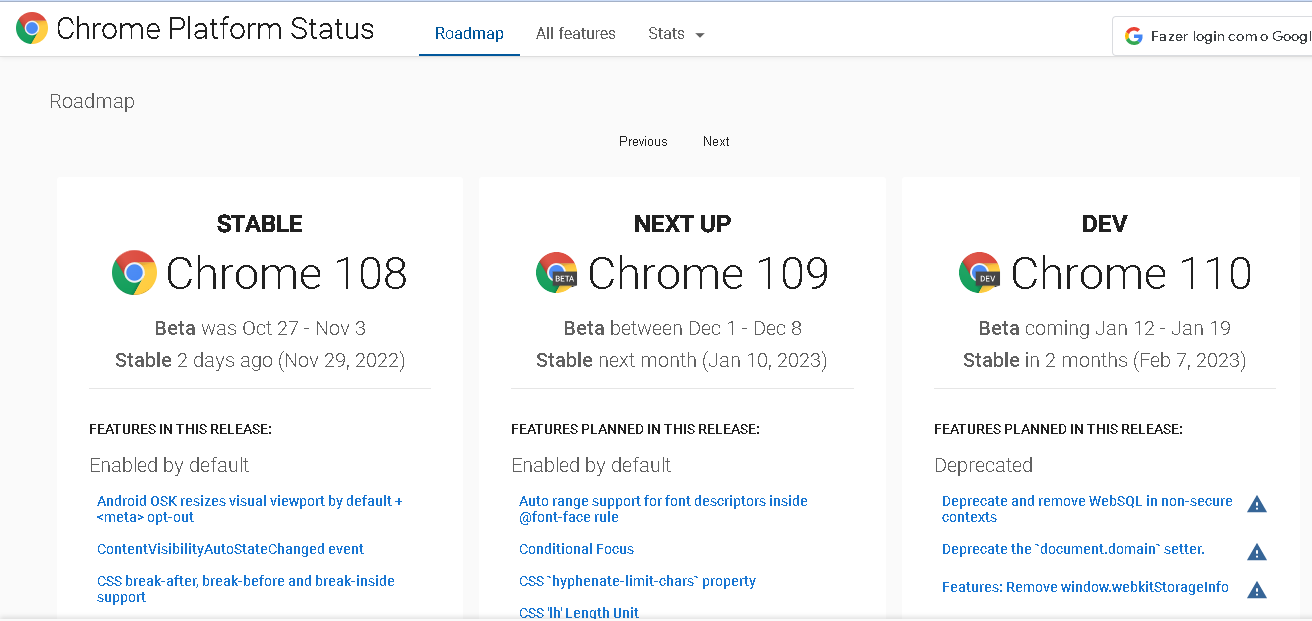
Task: Open the Conditional Focus feature page
Action: (x=576, y=549)
